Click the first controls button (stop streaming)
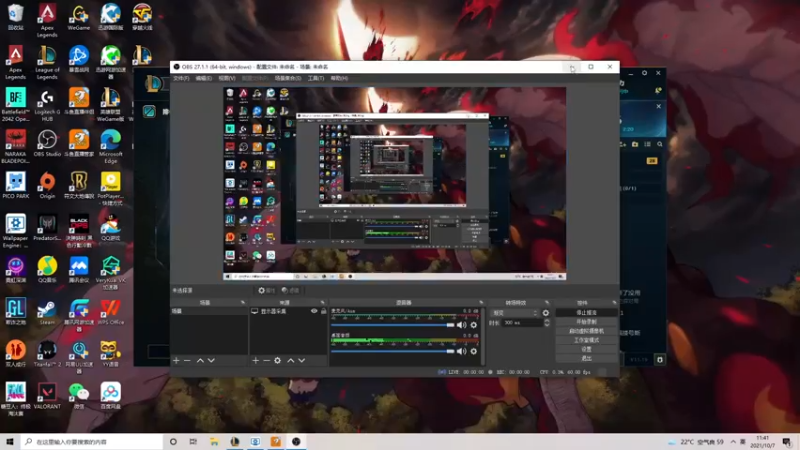The height and width of the screenshot is (450, 800). (586, 312)
